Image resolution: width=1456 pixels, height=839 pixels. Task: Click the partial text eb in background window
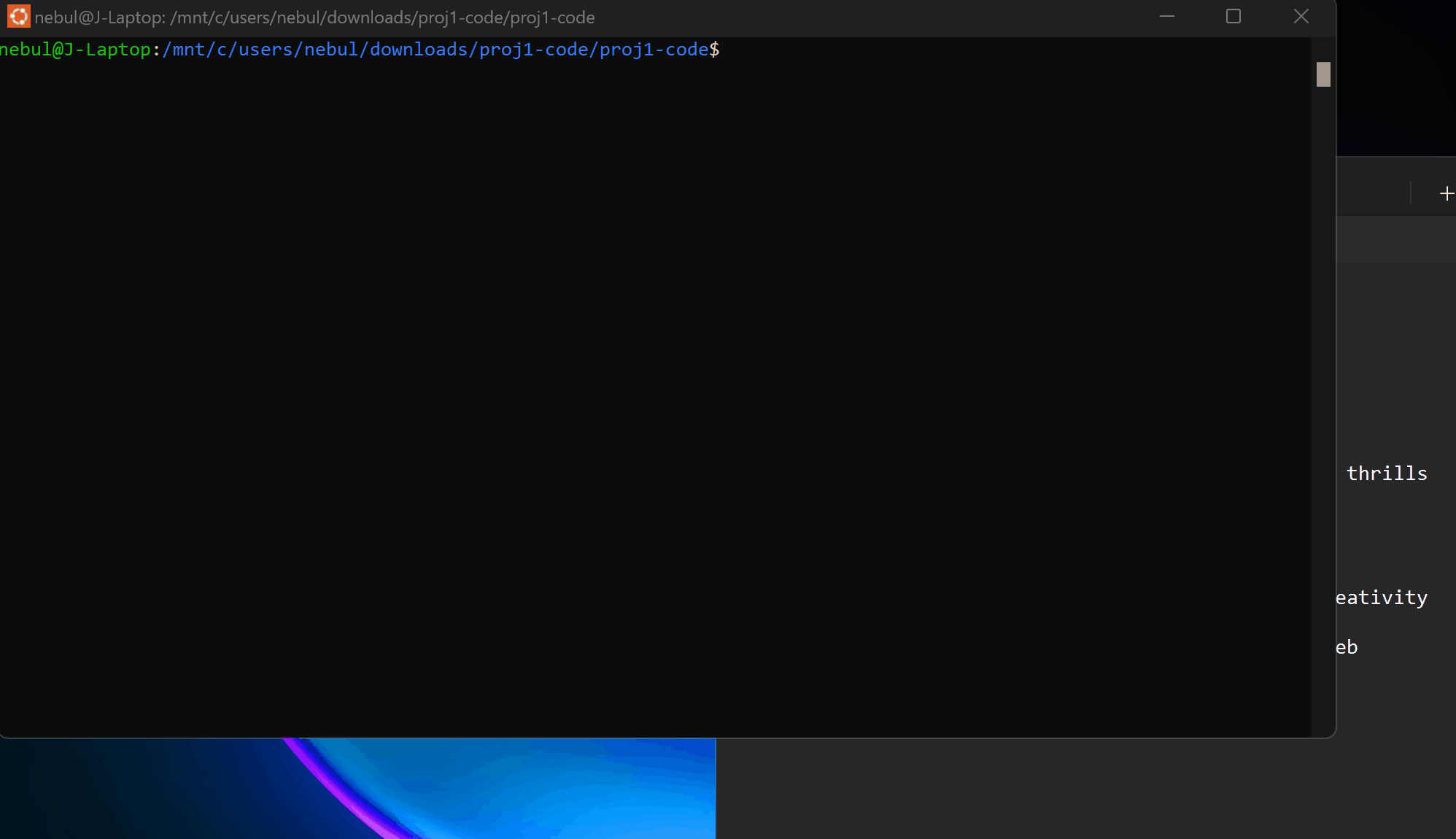pos(1347,647)
